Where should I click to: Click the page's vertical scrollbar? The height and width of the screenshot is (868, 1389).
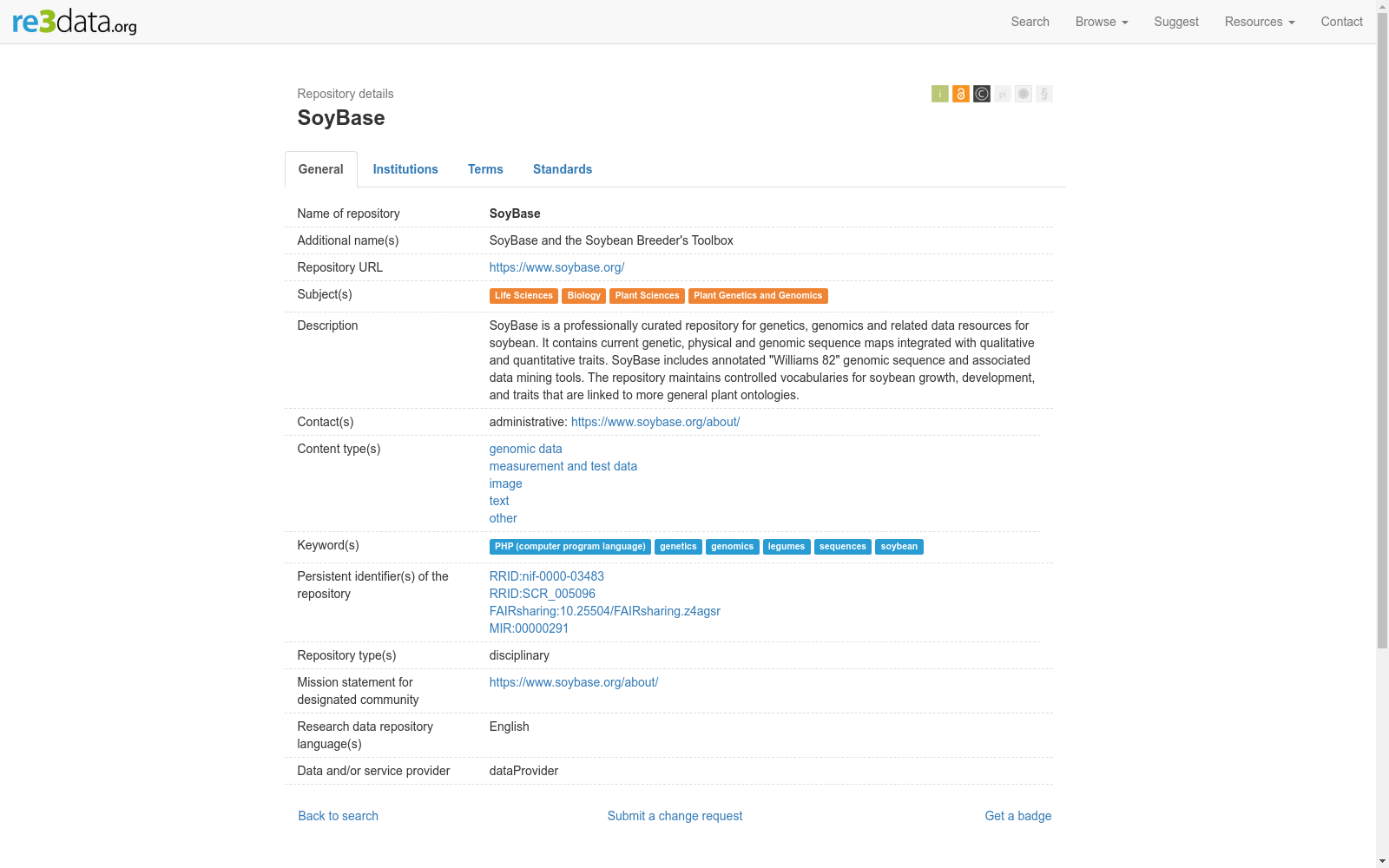click(1382, 347)
